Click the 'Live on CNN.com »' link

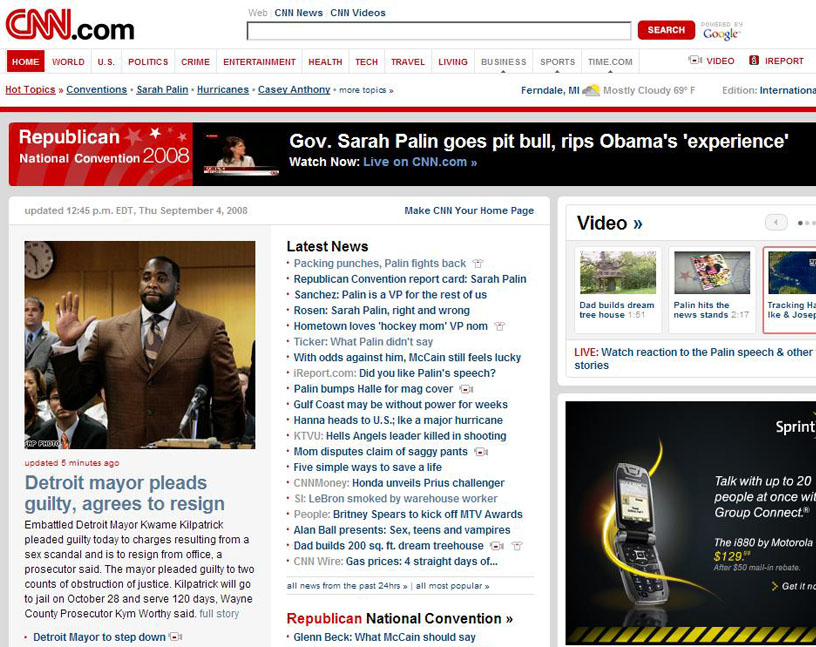[420, 162]
